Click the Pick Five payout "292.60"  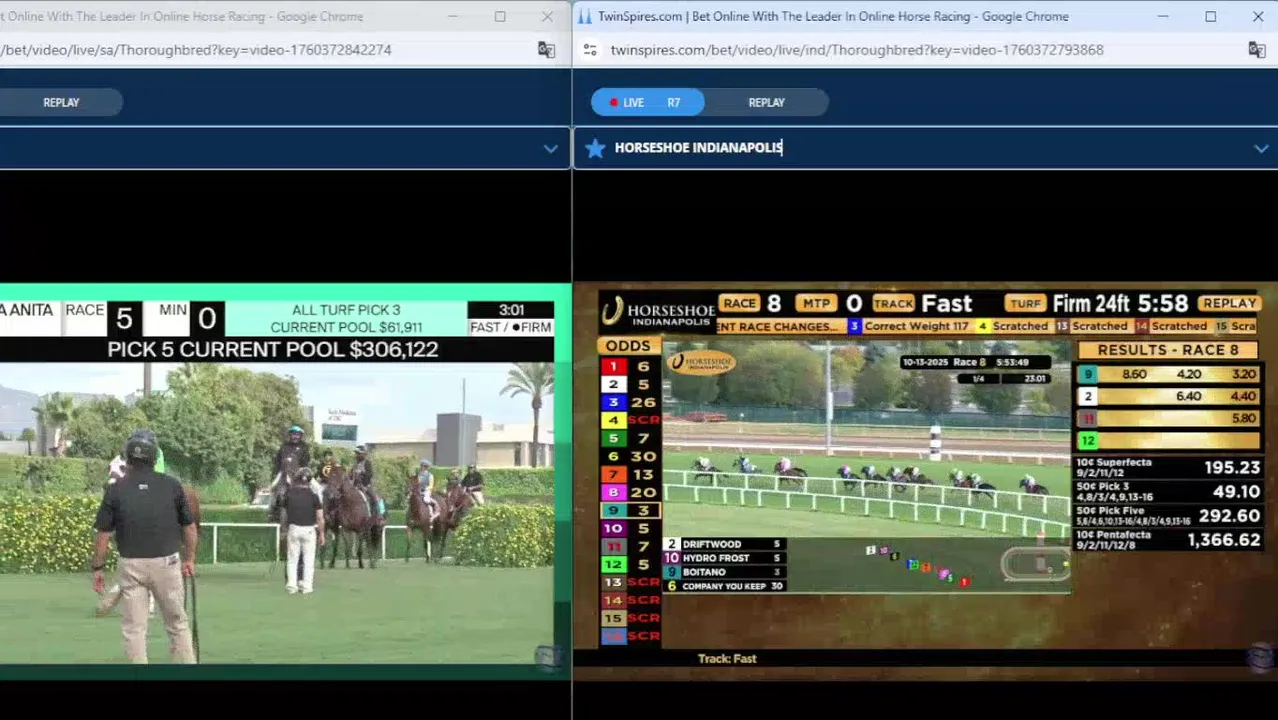pos(1229,516)
